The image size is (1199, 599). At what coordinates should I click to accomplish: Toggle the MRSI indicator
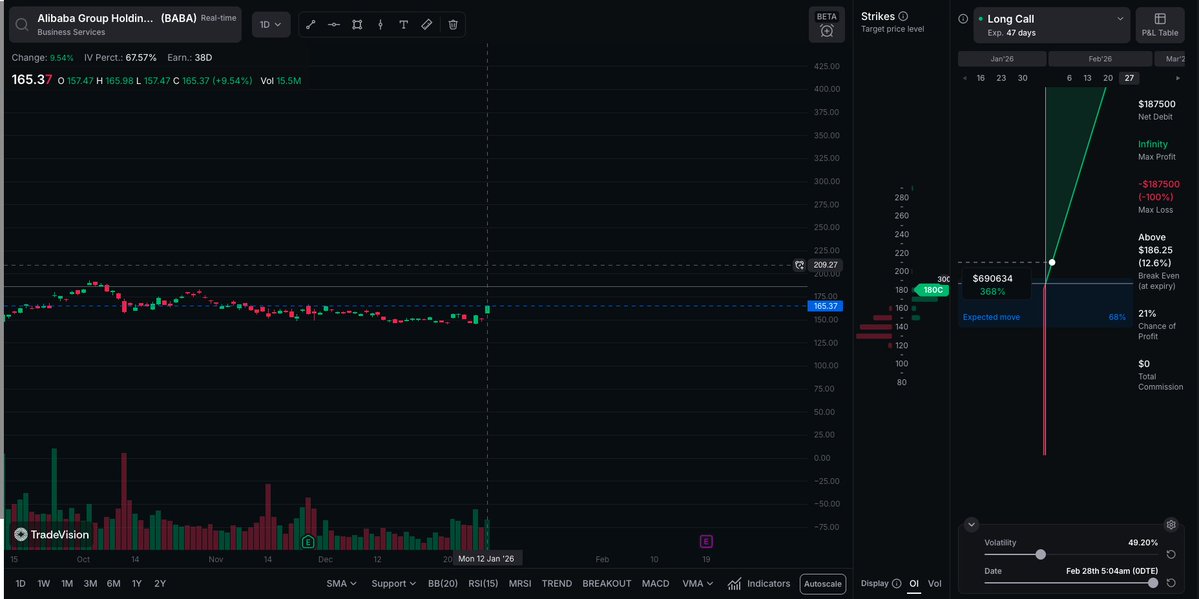point(520,584)
